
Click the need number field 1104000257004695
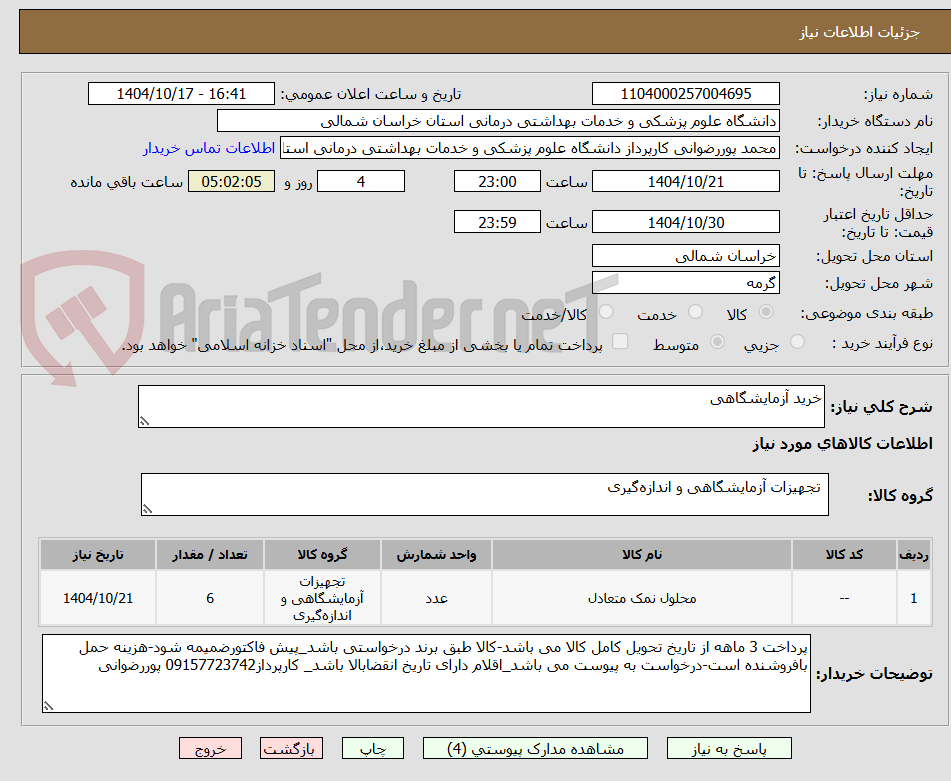click(686, 94)
